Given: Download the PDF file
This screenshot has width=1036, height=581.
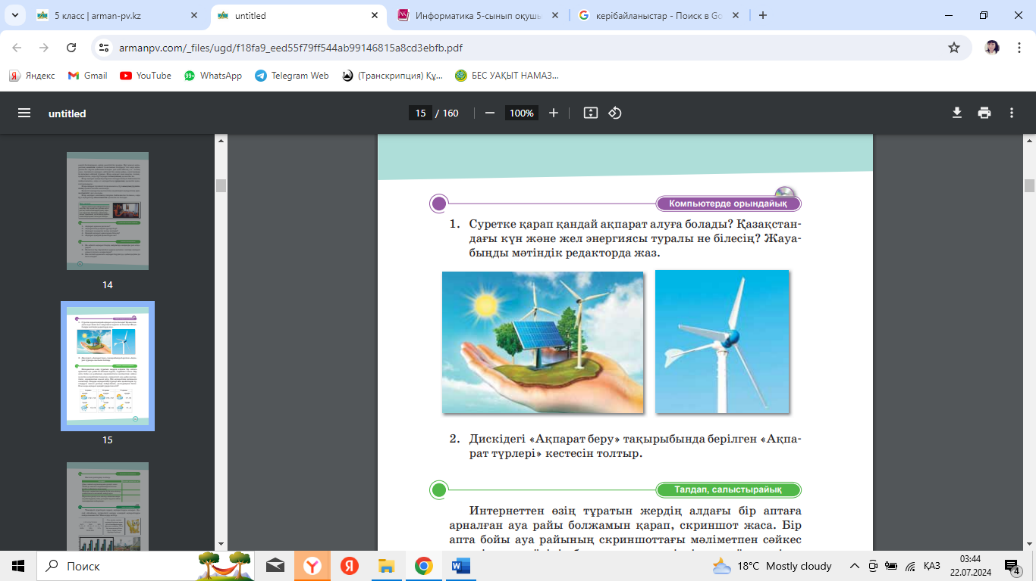Looking at the screenshot, I should coord(957,113).
